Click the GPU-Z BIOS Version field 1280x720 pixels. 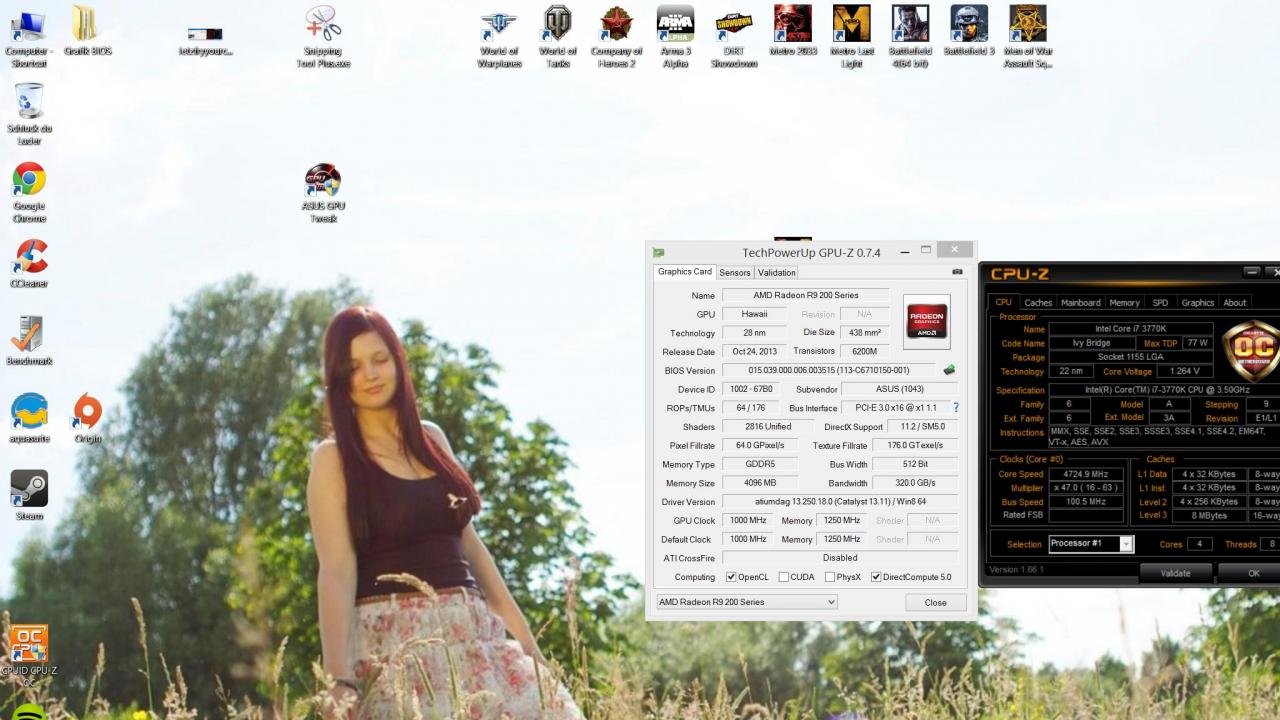pyautogui.click(x=828, y=370)
